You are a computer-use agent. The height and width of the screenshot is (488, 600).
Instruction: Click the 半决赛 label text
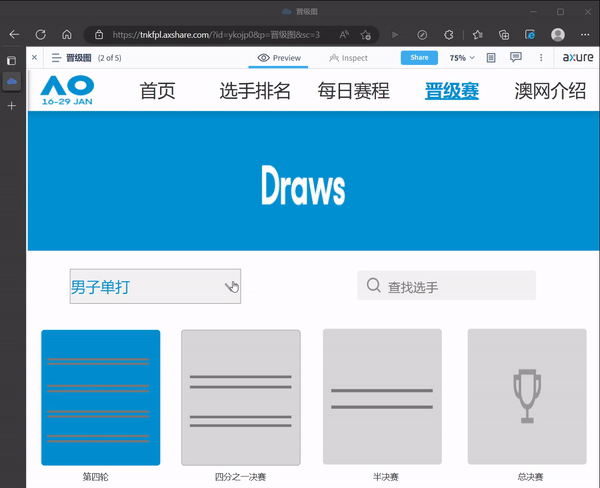pos(386,477)
